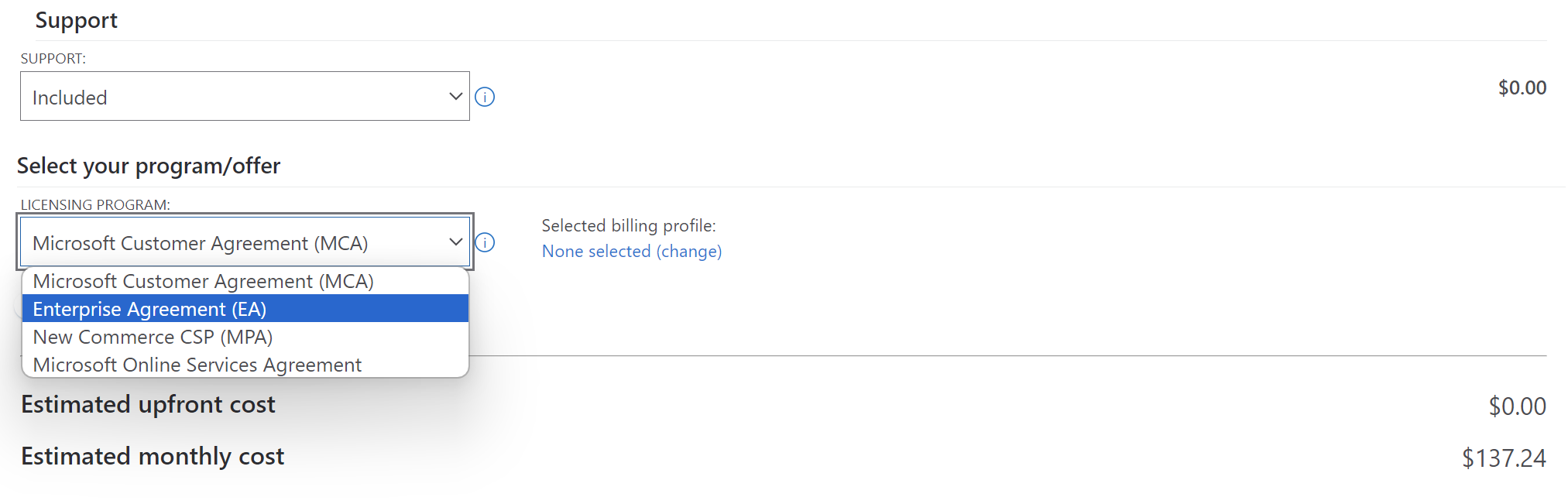Image resolution: width=1568 pixels, height=504 pixels.
Task: Click the upfront cost $0.00 value
Action: pos(1517,406)
